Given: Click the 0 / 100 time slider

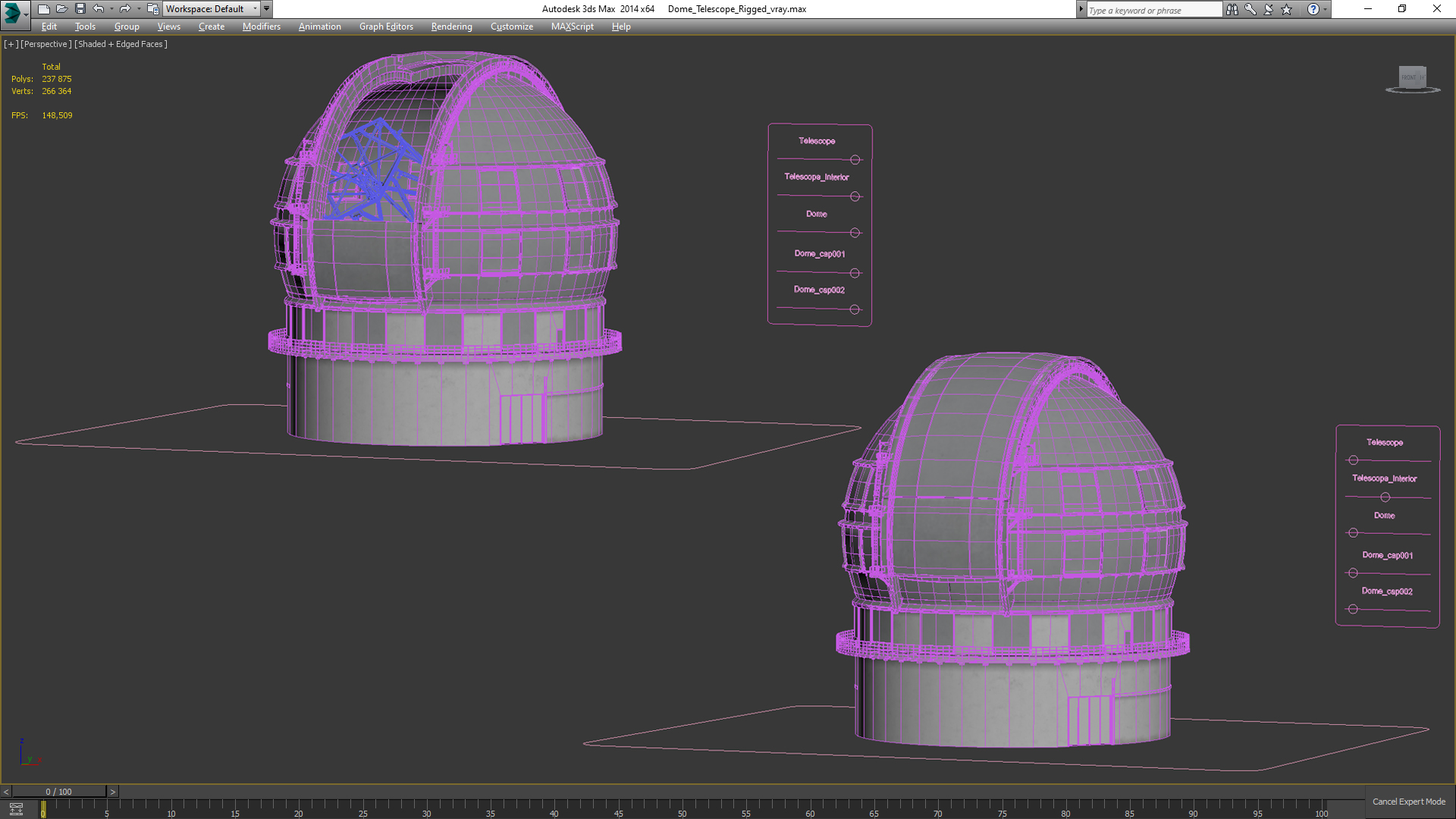Looking at the screenshot, I should coord(58,792).
